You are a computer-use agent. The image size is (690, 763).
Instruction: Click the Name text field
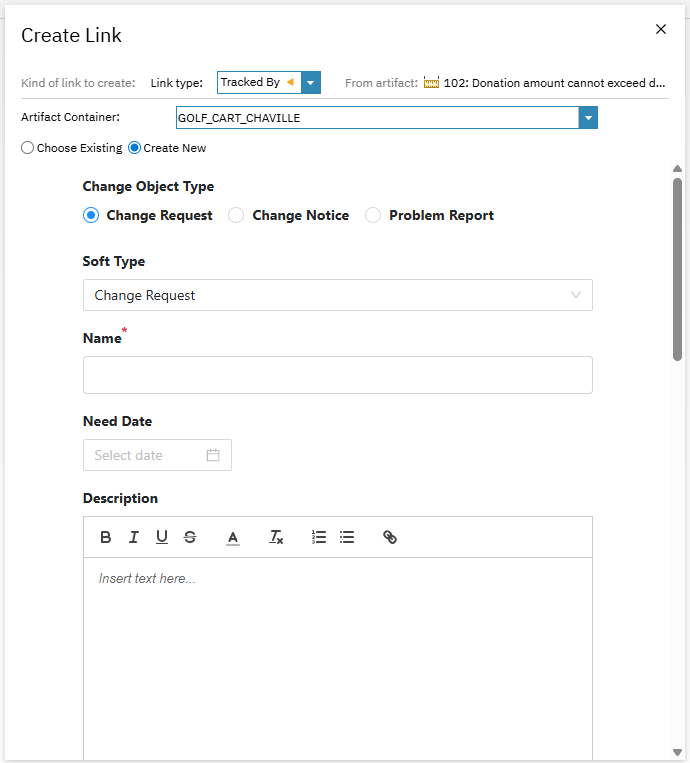click(337, 375)
